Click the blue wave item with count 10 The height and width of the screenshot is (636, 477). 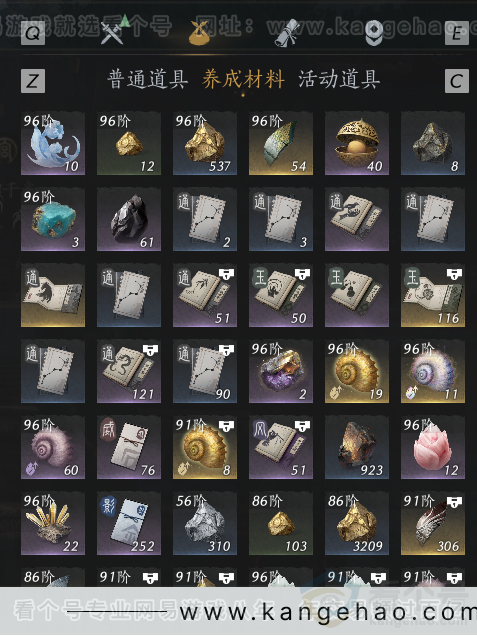tap(53, 144)
